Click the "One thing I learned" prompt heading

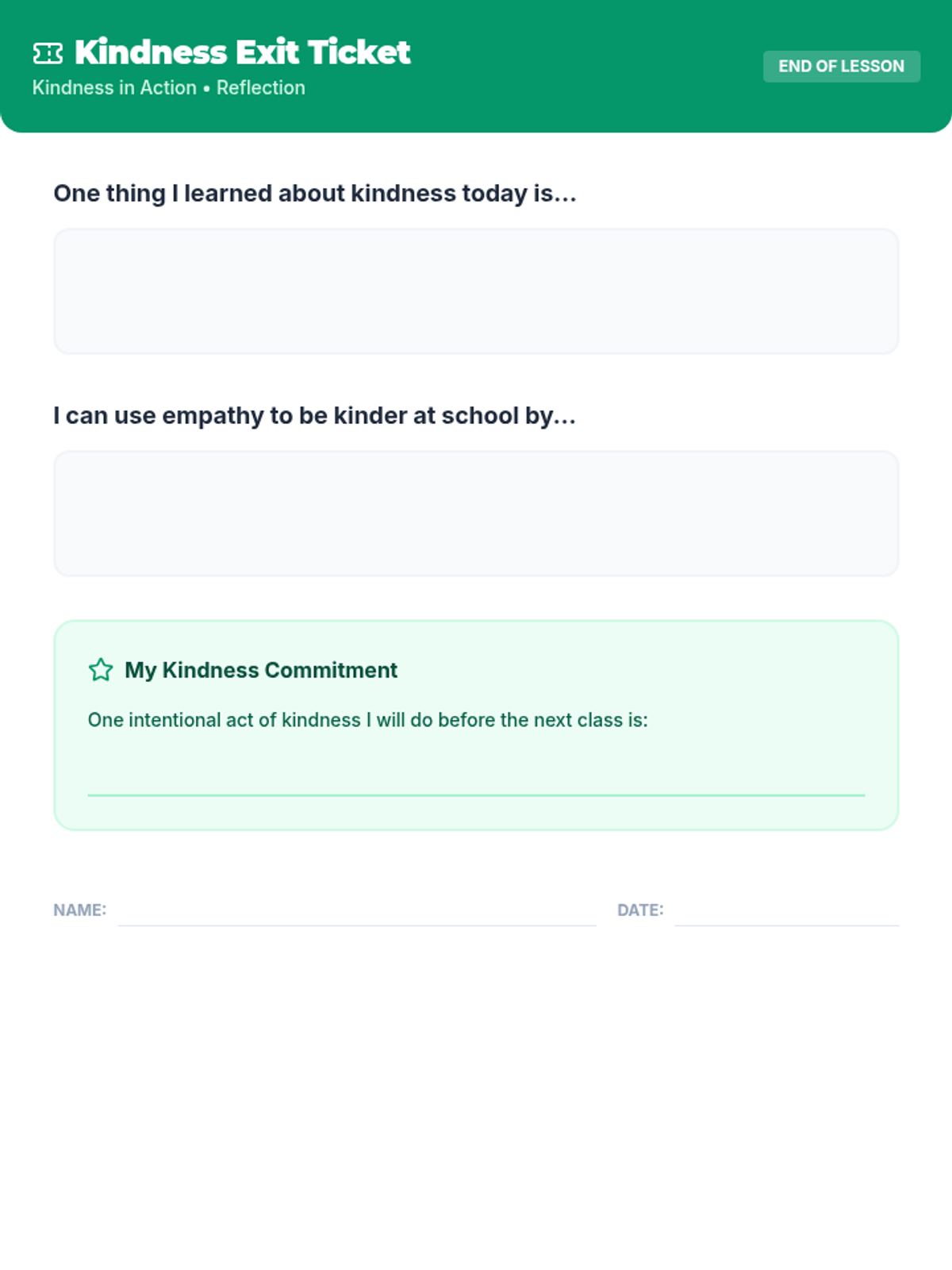pyautogui.click(x=314, y=194)
